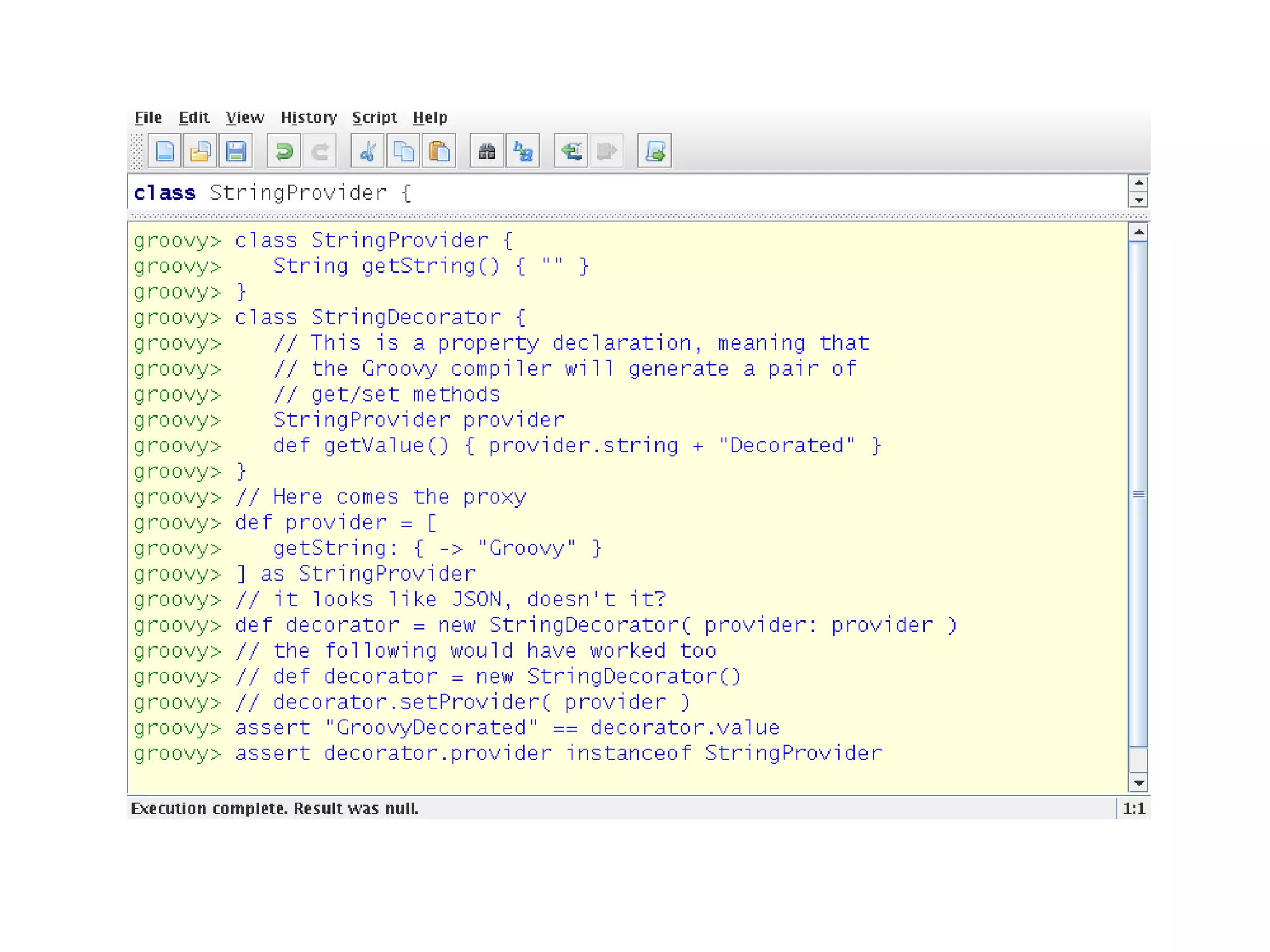Click into the script input editor area
The width and height of the screenshot is (1270, 952).
tap(620, 193)
